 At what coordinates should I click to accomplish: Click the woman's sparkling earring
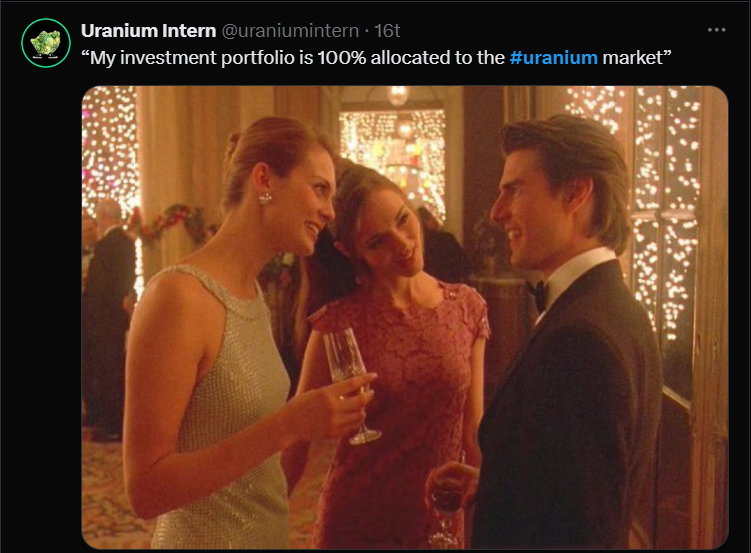tap(265, 198)
